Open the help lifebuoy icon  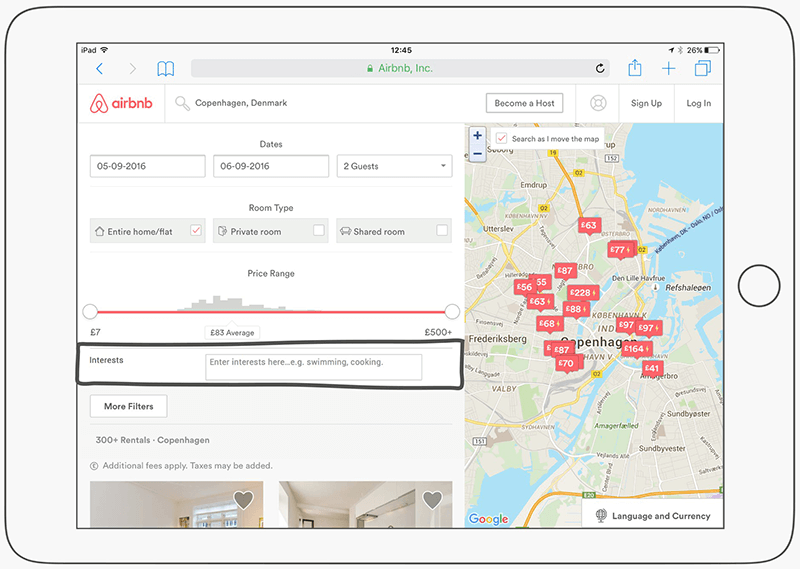(598, 103)
